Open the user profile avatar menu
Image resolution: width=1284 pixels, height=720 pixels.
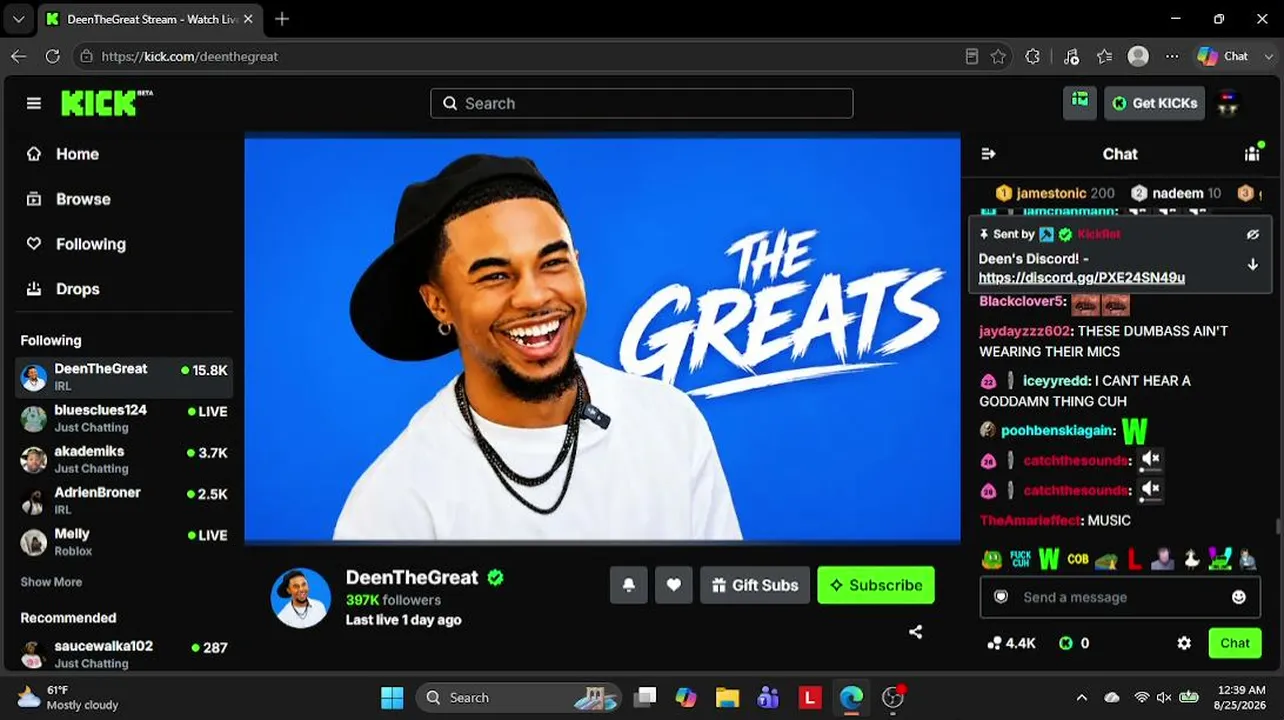pyautogui.click(x=1229, y=103)
